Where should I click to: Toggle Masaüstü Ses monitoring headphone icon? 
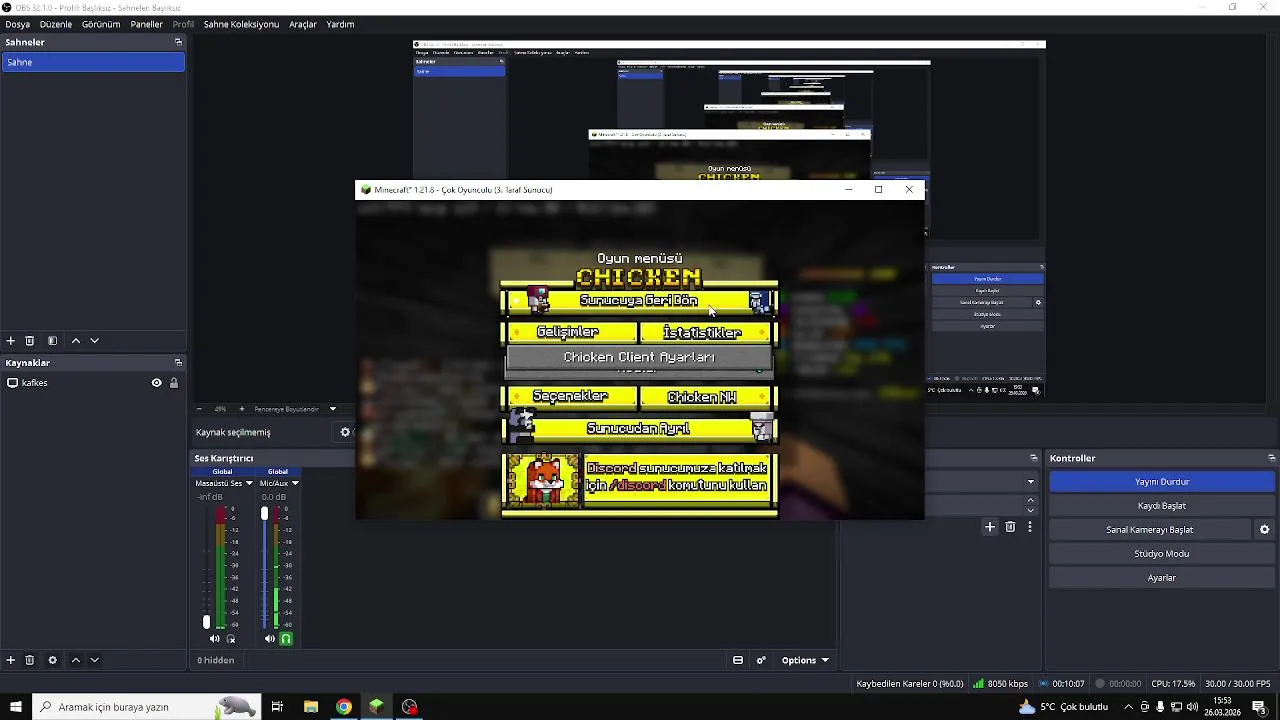pos(231,639)
